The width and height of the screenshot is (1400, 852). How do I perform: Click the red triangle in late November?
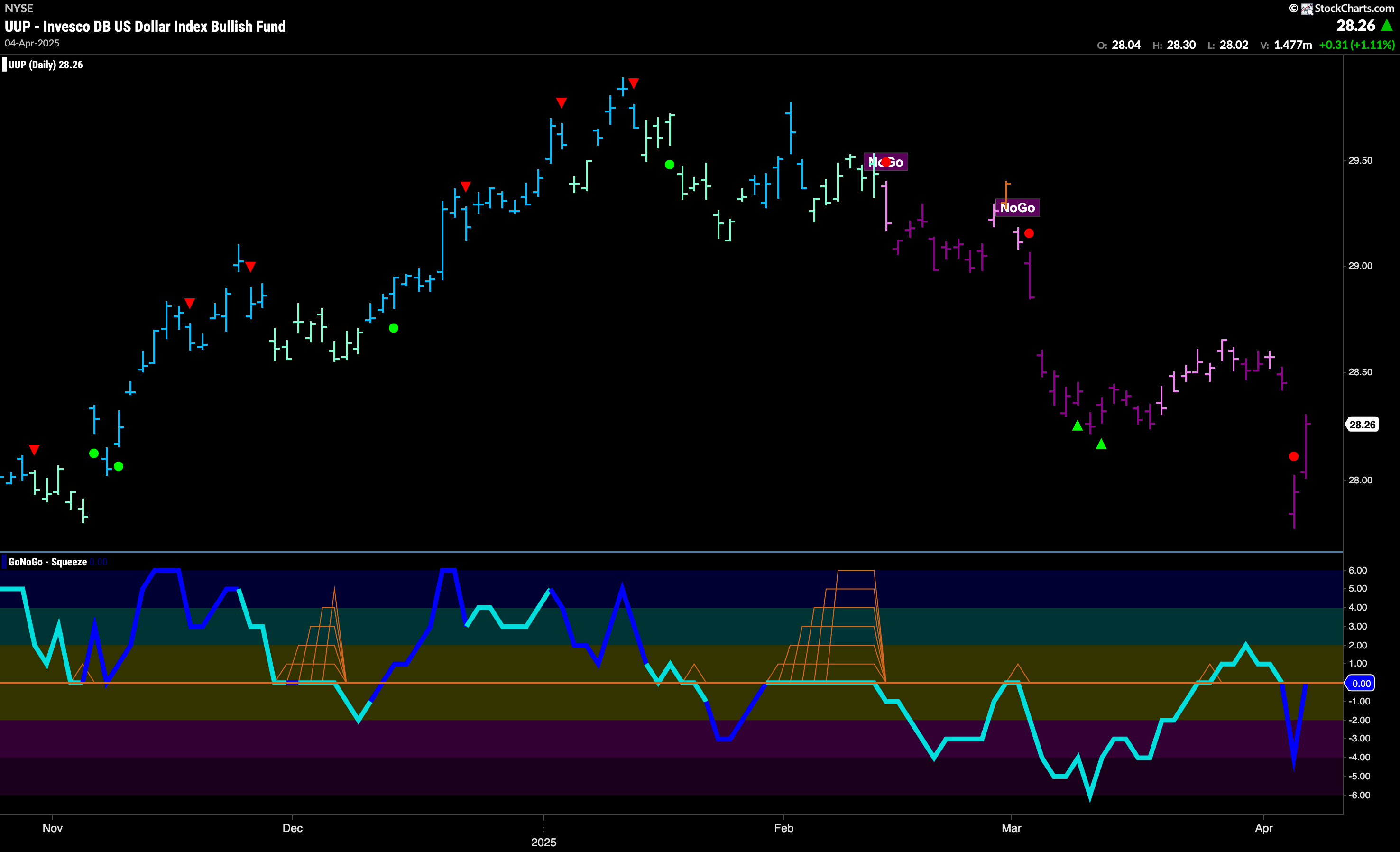(250, 267)
